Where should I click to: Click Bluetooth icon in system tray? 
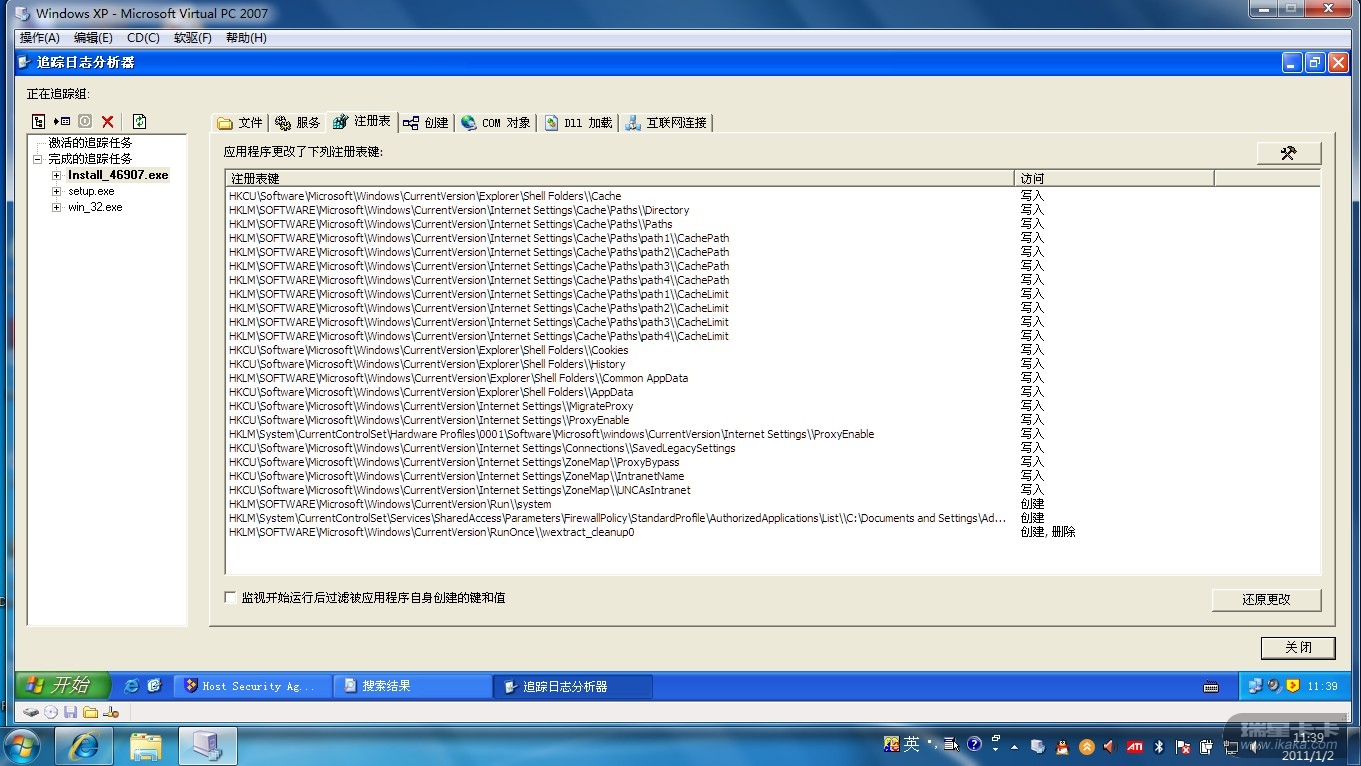click(1160, 746)
